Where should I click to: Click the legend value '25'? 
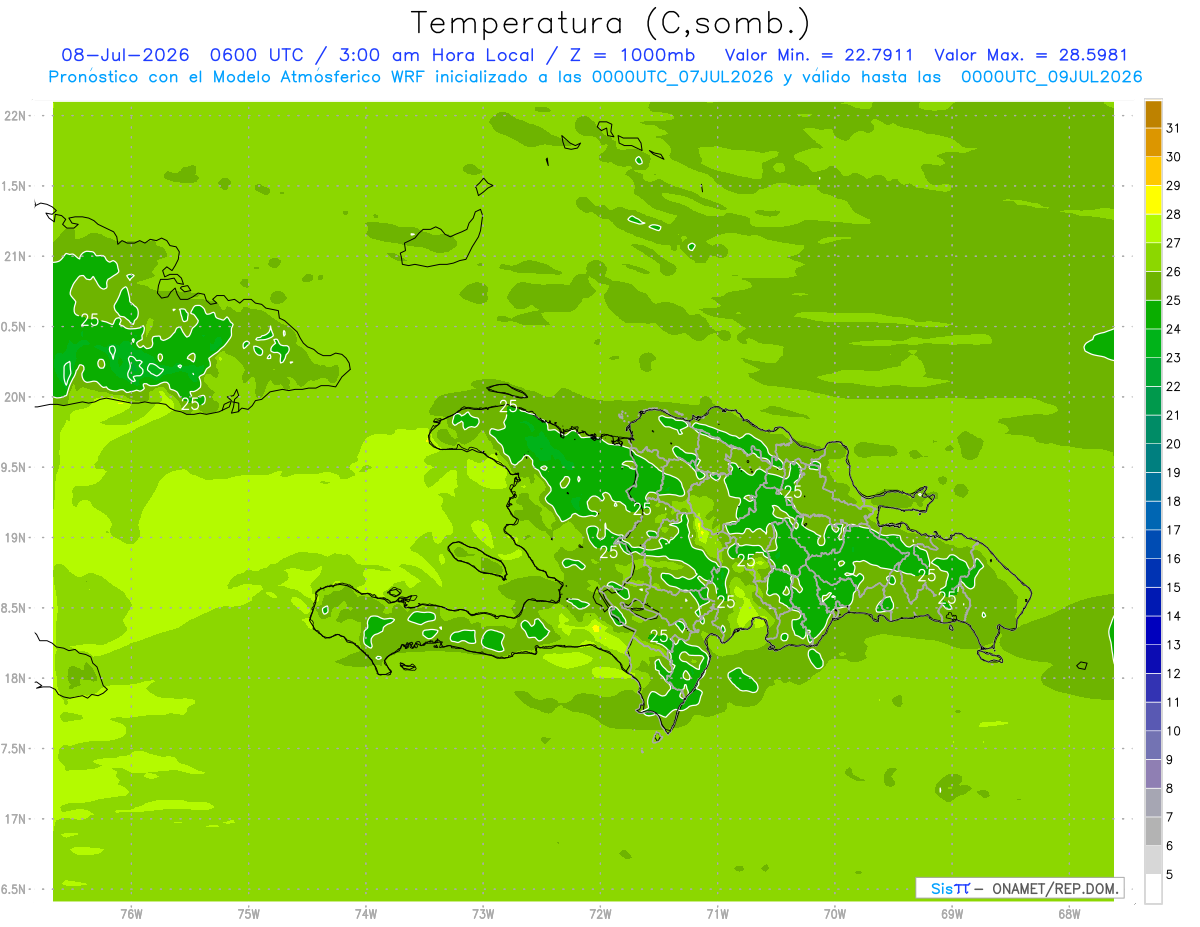pyautogui.click(x=1174, y=300)
